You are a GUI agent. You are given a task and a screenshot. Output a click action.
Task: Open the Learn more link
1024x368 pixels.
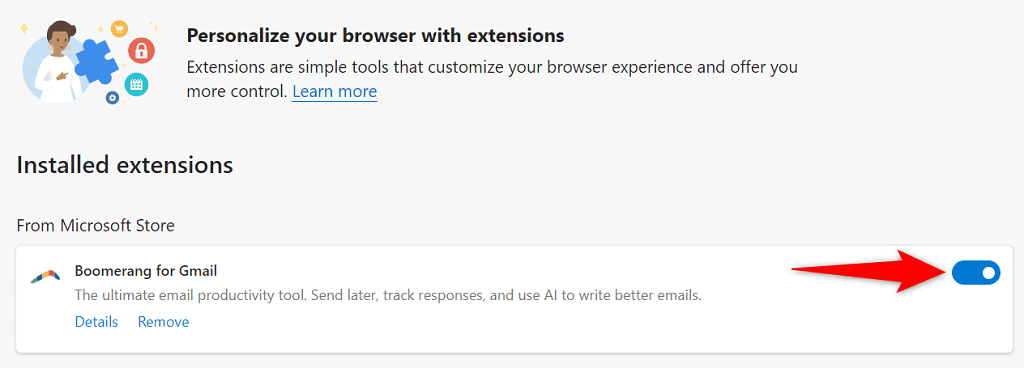pyautogui.click(x=334, y=91)
